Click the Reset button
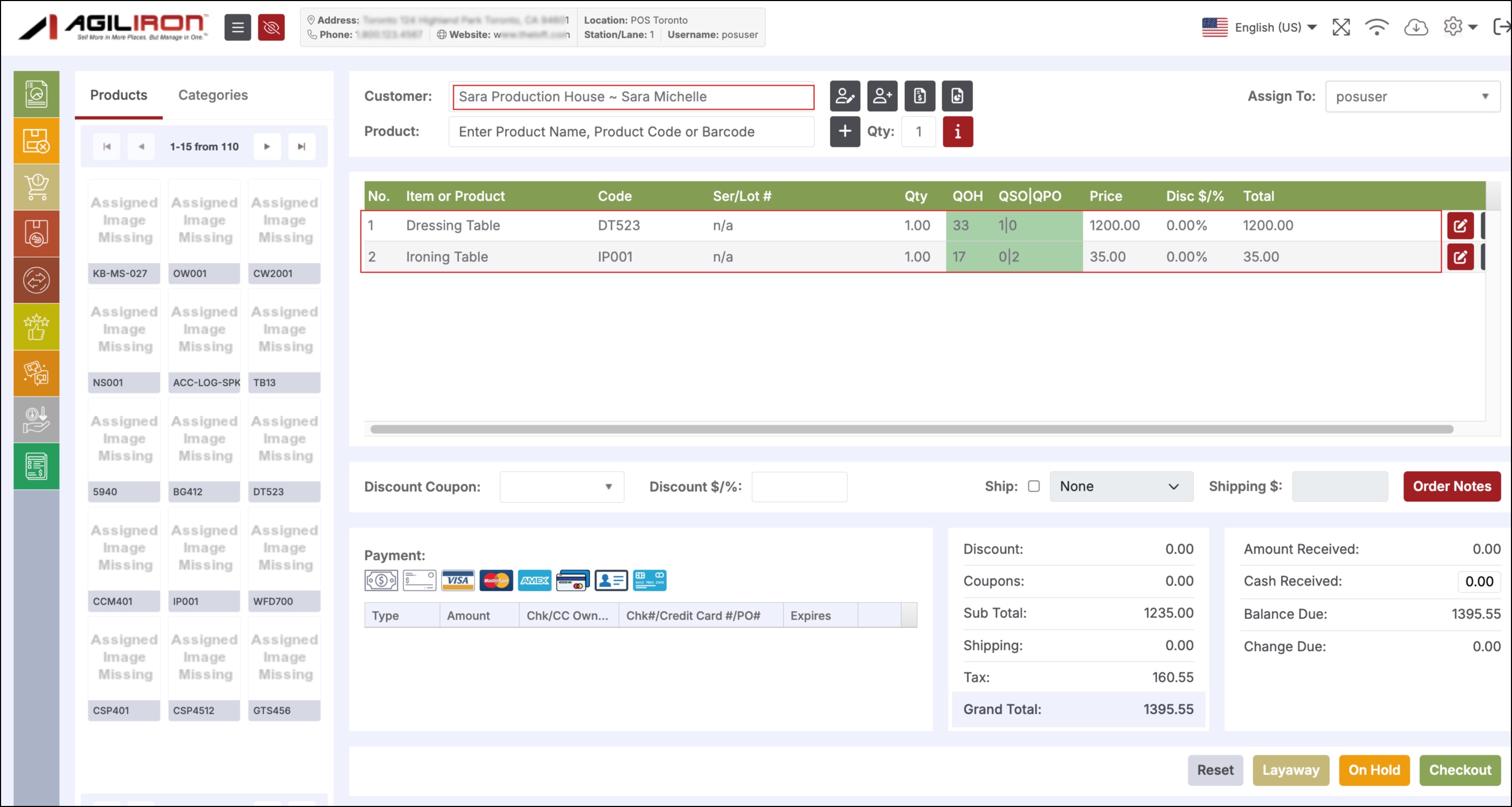The image size is (1512, 807). click(x=1215, y=770)
